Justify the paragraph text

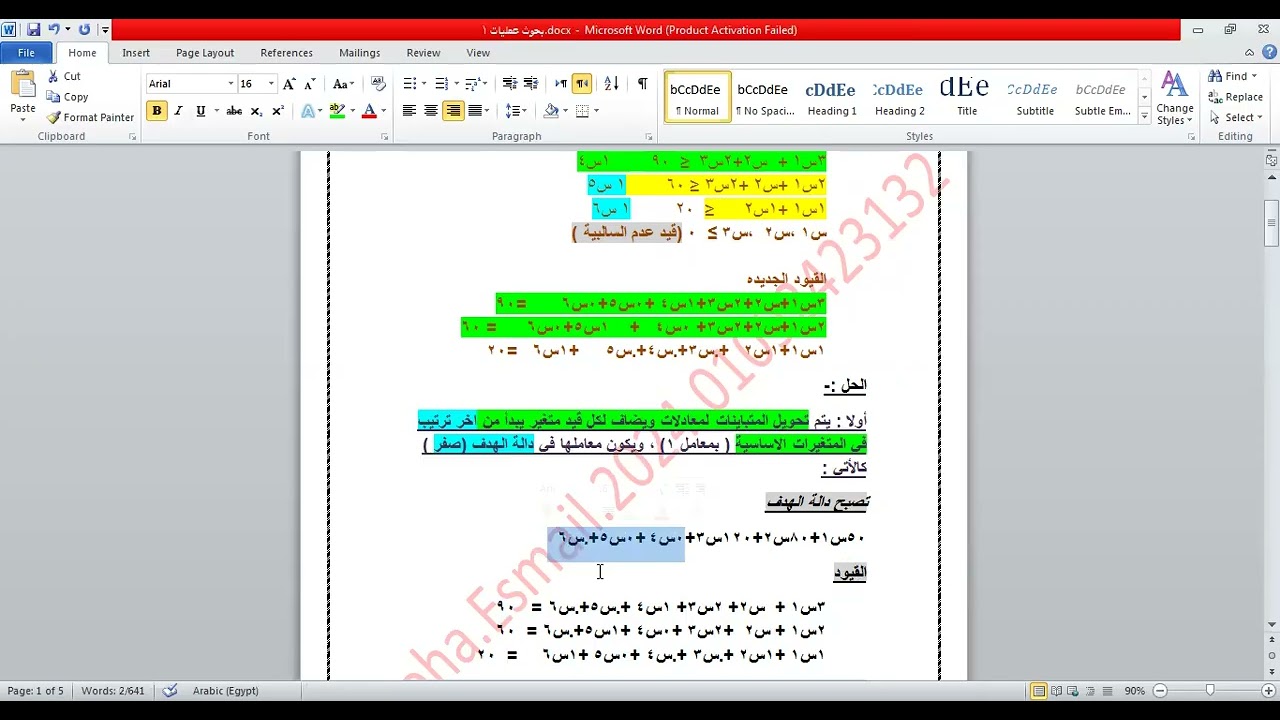point(475,111)
